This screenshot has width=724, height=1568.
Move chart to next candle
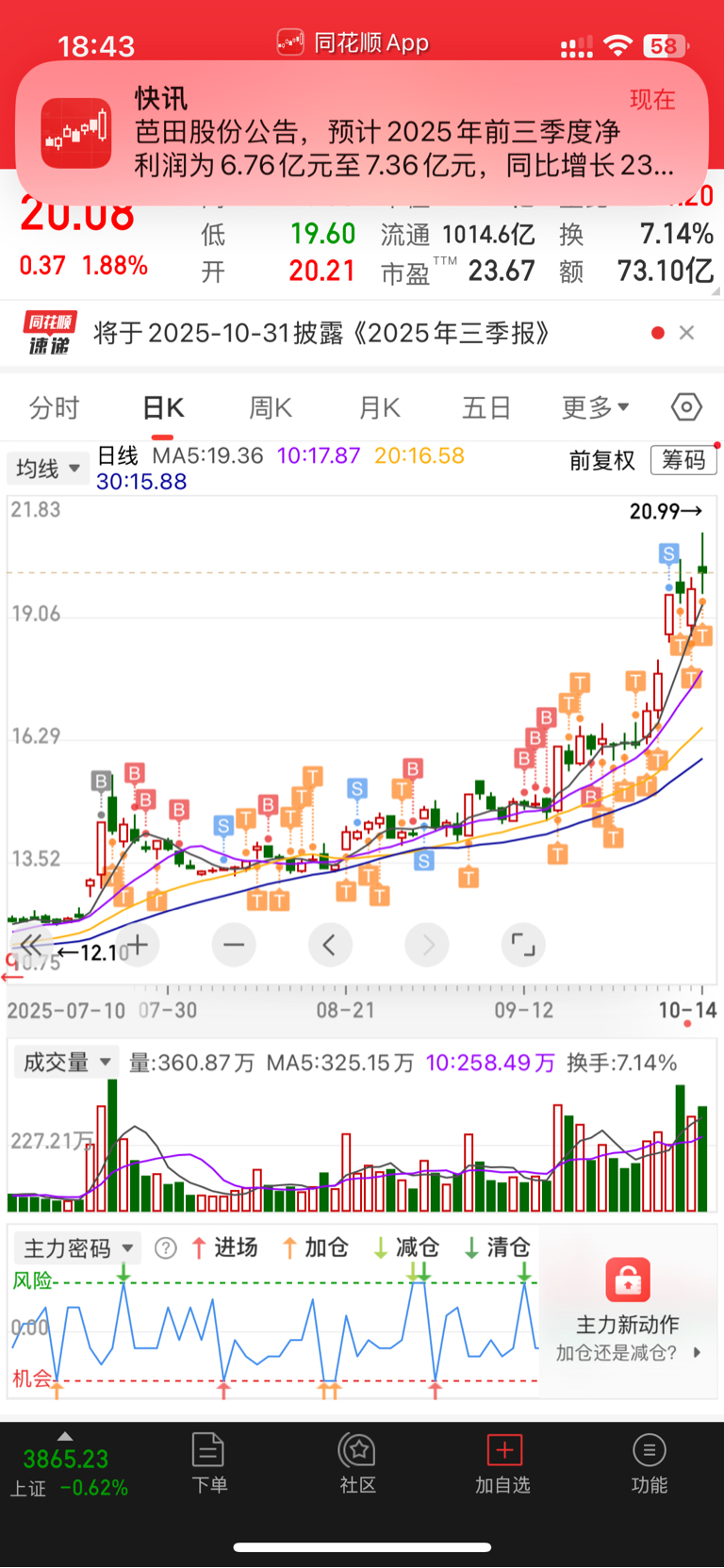point(427,945)
